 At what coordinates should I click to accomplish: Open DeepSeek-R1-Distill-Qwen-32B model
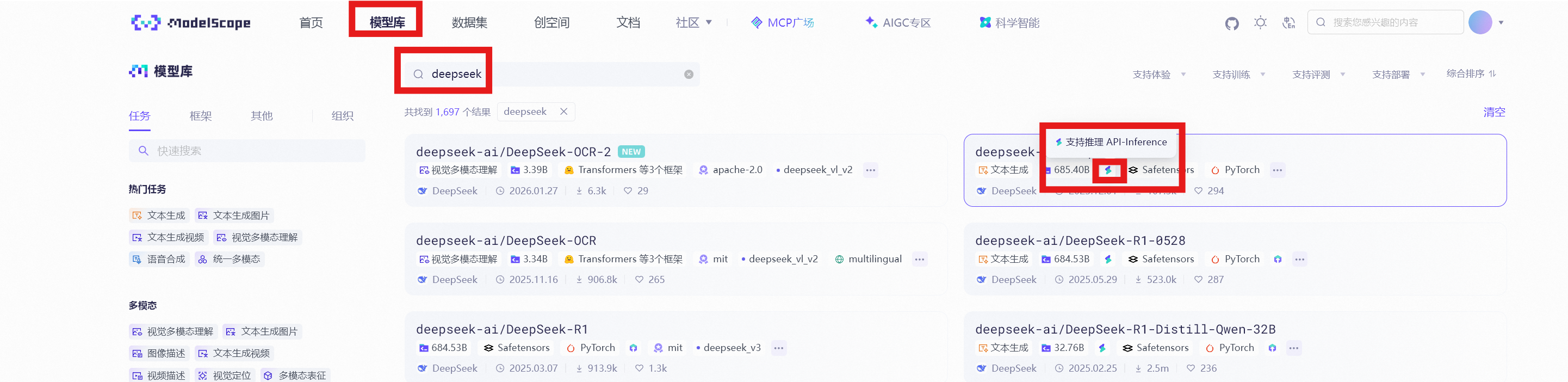coord(1125,330)
